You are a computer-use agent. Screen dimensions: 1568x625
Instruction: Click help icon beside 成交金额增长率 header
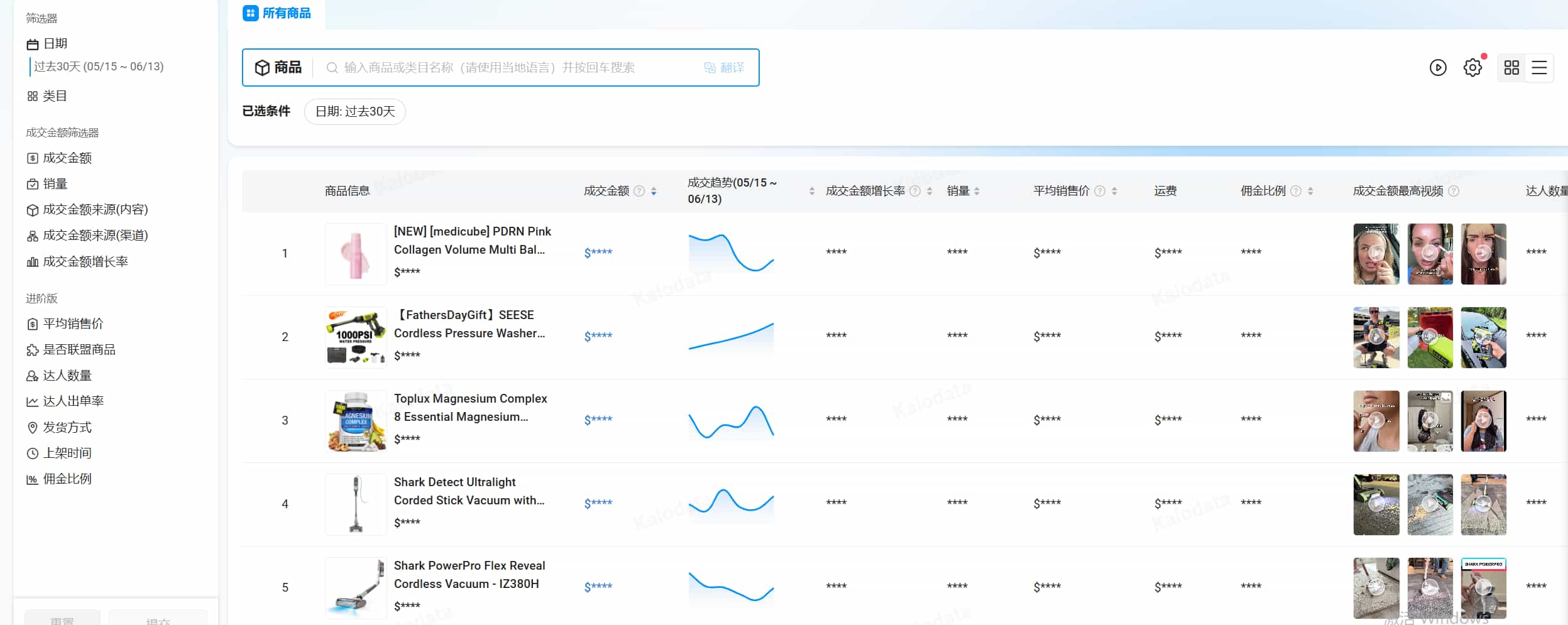[915, 191]
